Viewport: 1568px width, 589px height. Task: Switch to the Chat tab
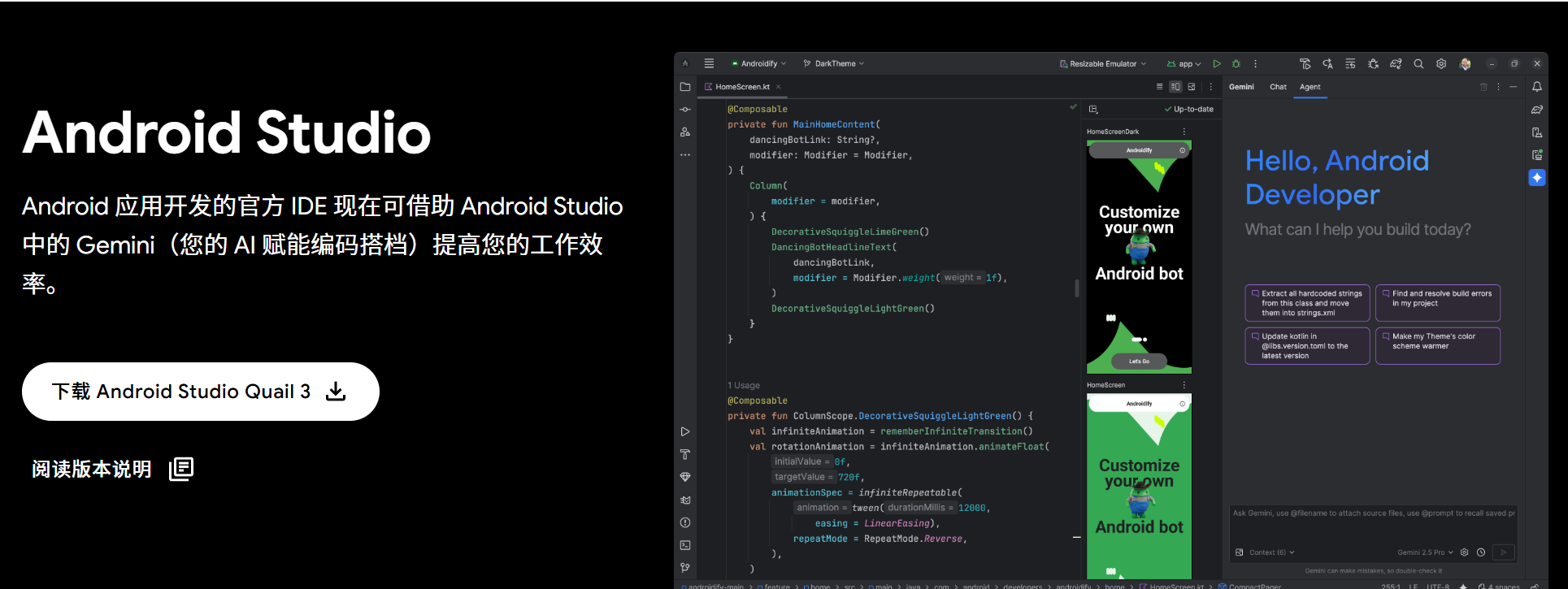point(1278,87)
